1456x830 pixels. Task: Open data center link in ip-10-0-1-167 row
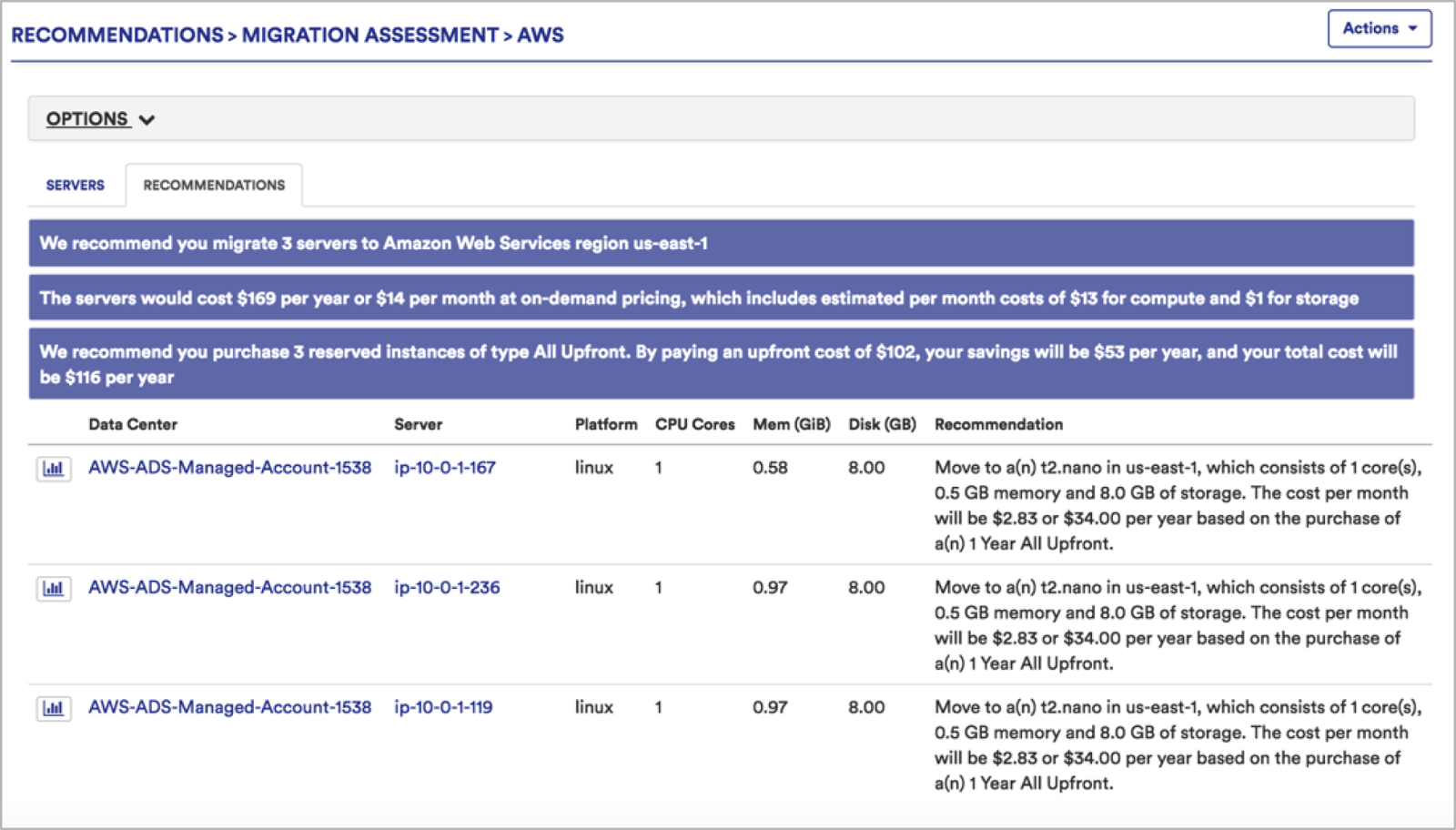[230, 468]
